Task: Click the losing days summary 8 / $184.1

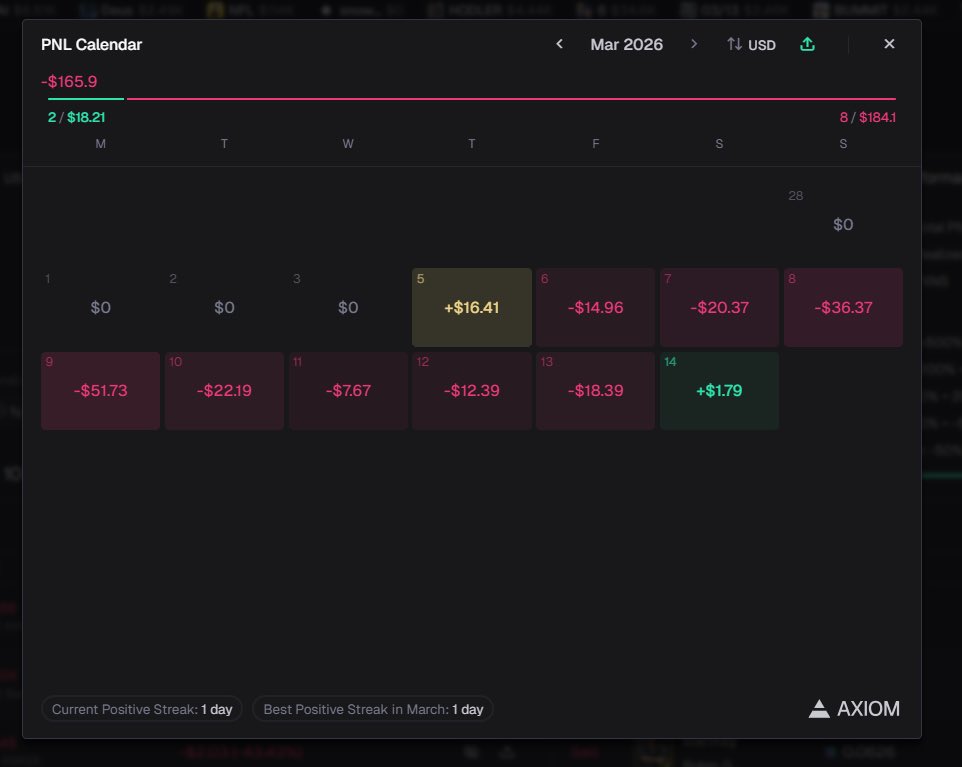Action: tap(868, 117)
